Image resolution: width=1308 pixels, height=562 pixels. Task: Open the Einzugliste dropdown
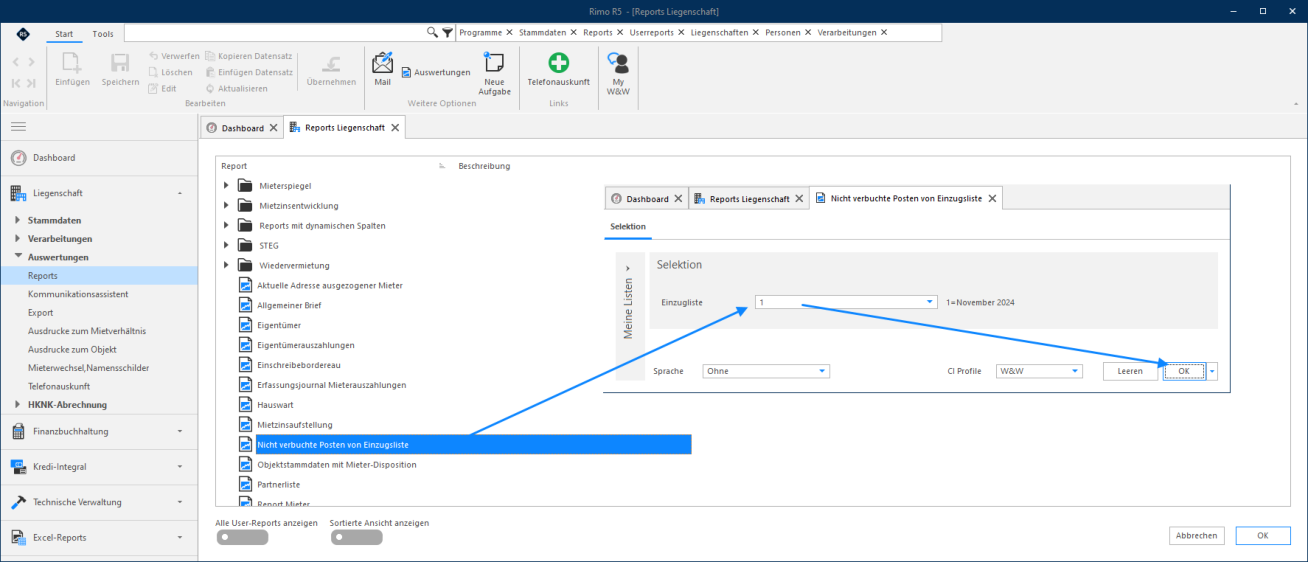(x=930, y=302)
